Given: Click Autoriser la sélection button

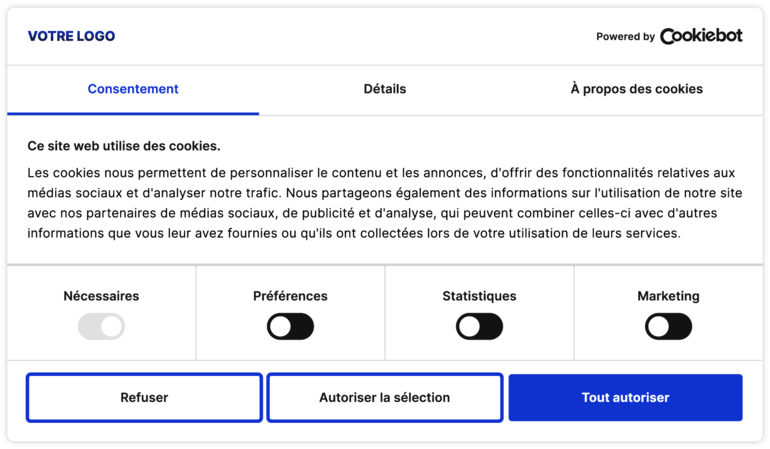Looking at the screenshot, I should click(x=385, y=397).
